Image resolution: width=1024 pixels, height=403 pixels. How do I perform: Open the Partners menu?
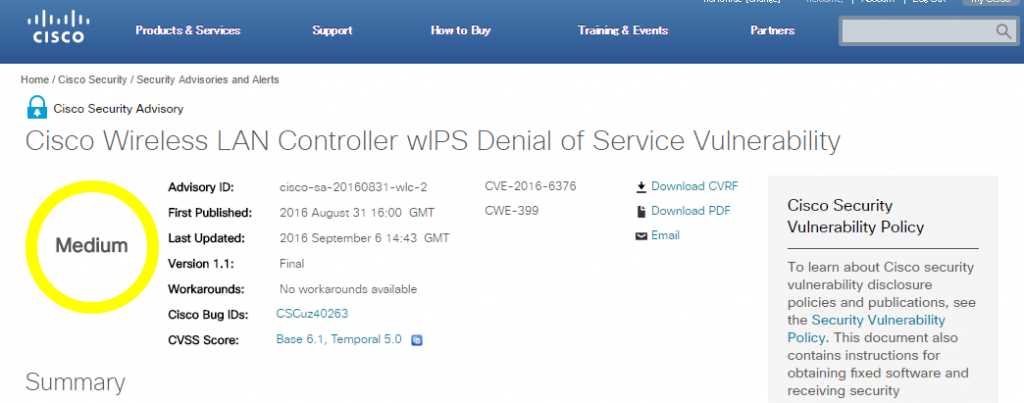pos(773,31)
